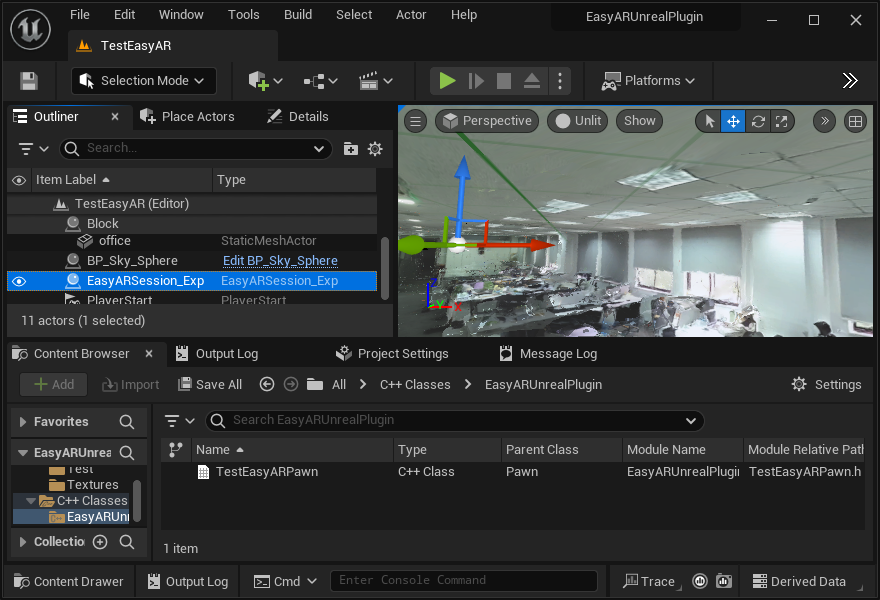Image resolution: width=880 pixels, height=600 pixels.
Task: Select the rotate transform tool in viewport
Action: (758, 121)
